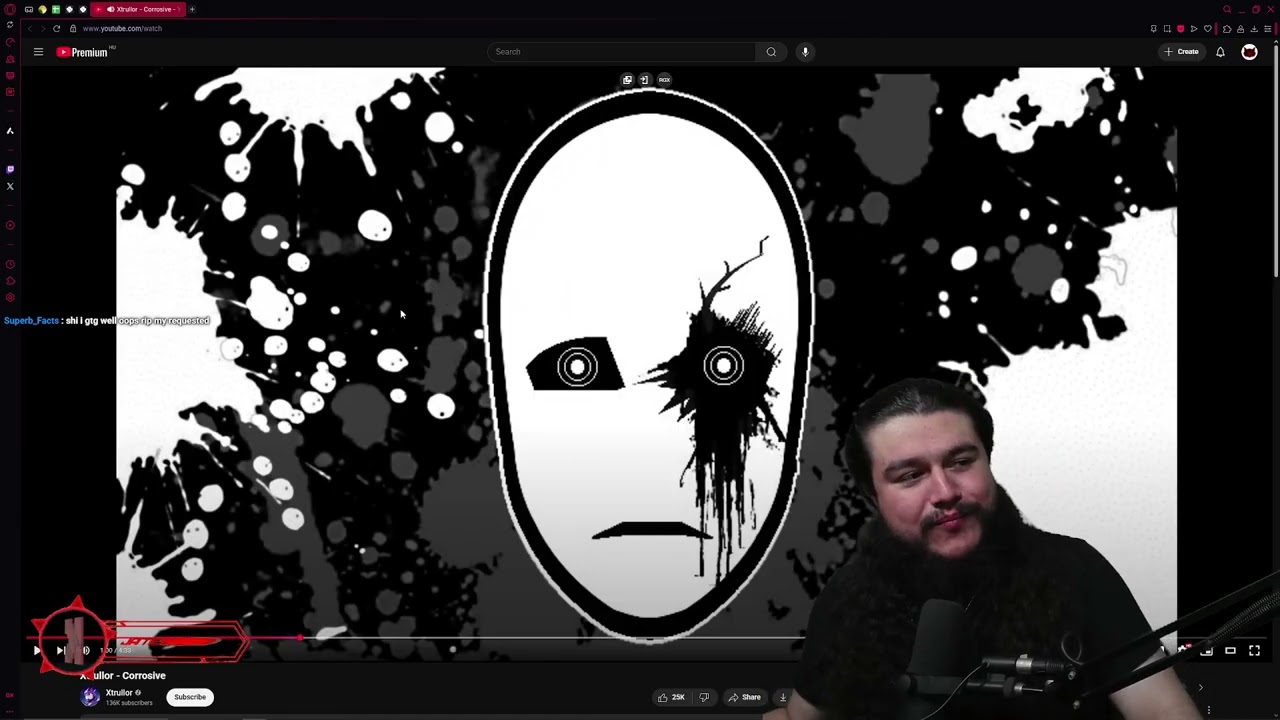Switch player to theater mode

click(x=1230, y=651)
